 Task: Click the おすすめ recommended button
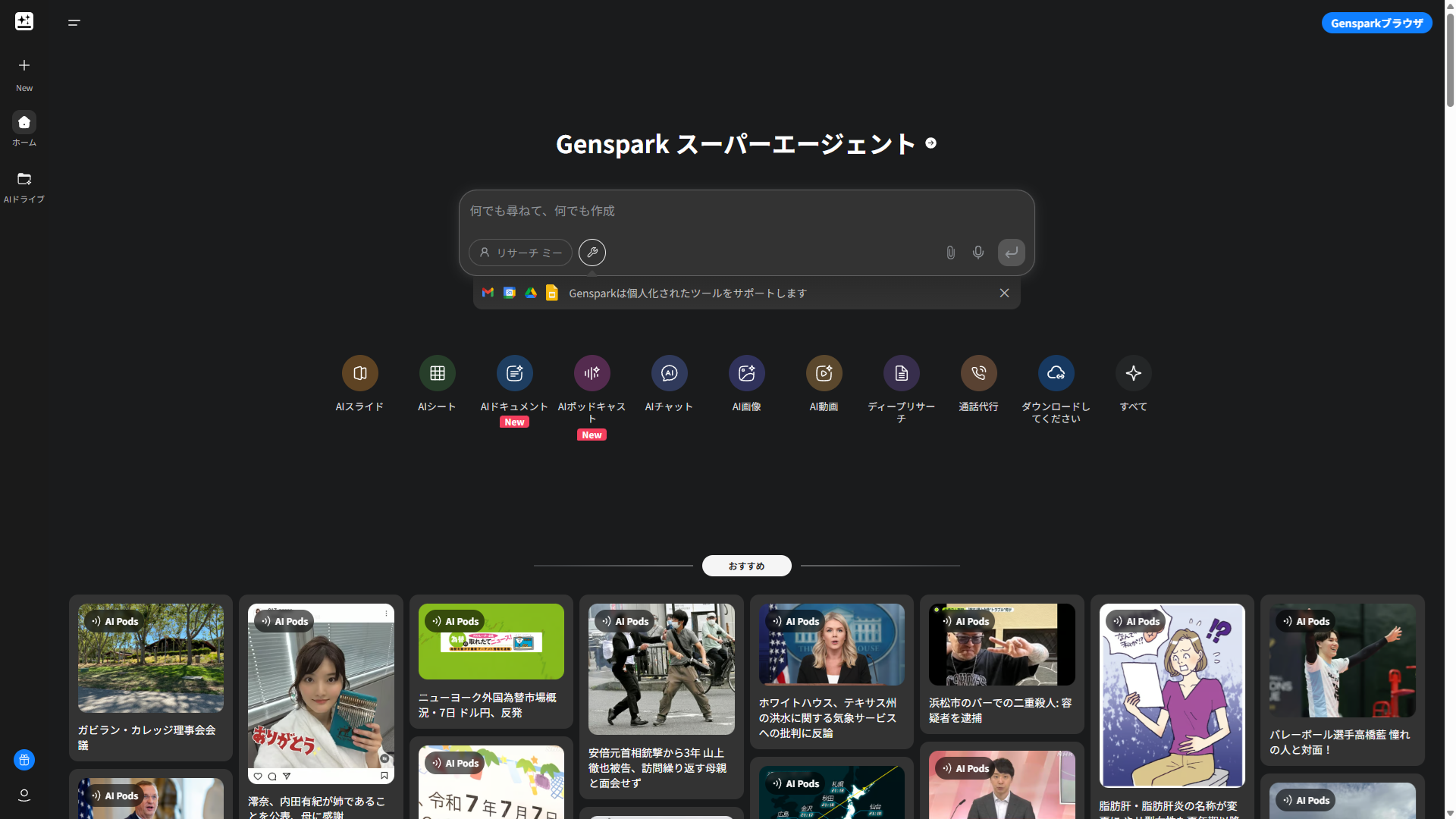[746, 566]
